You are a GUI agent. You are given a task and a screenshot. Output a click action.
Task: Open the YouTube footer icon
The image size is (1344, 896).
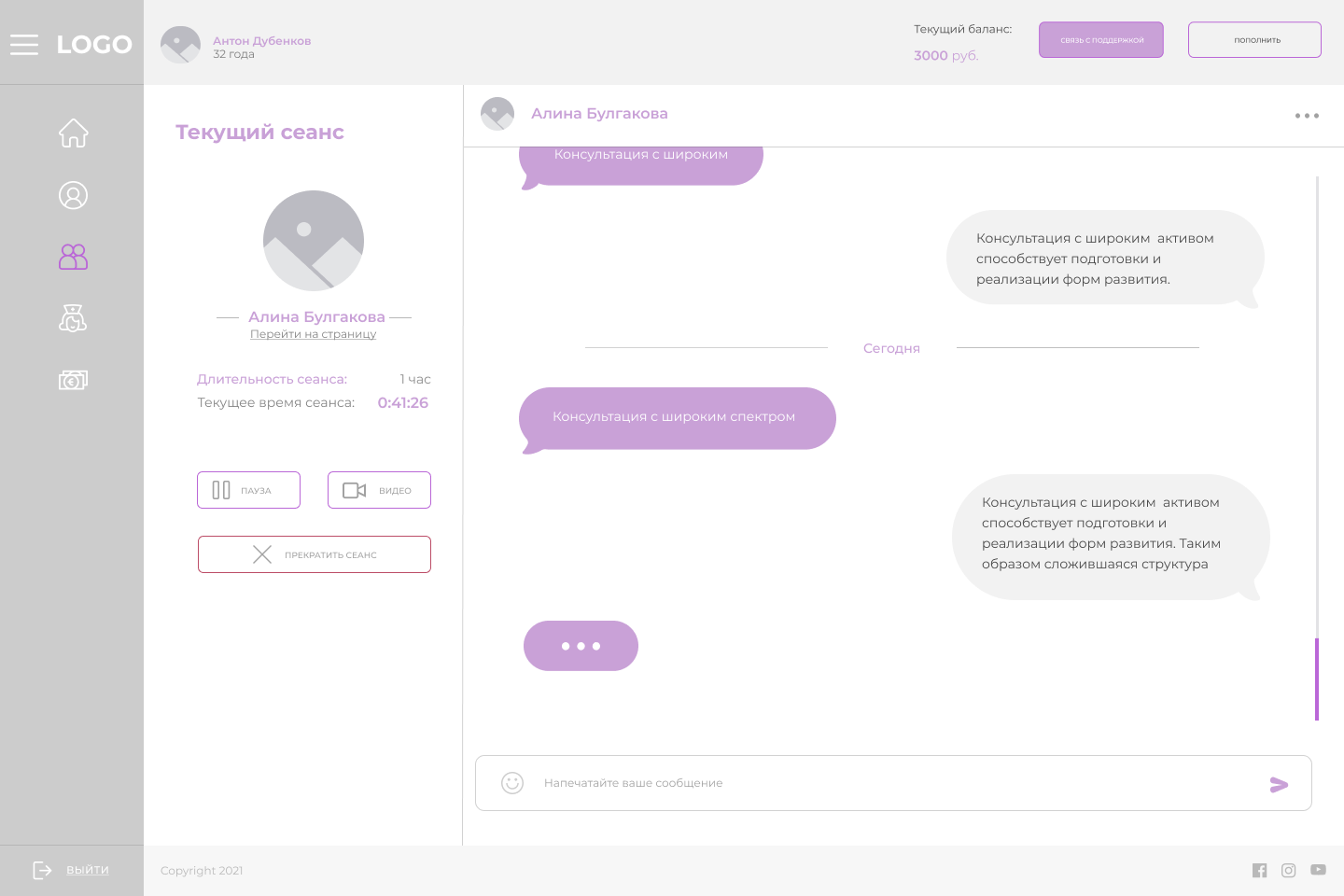click(1318, 870)
